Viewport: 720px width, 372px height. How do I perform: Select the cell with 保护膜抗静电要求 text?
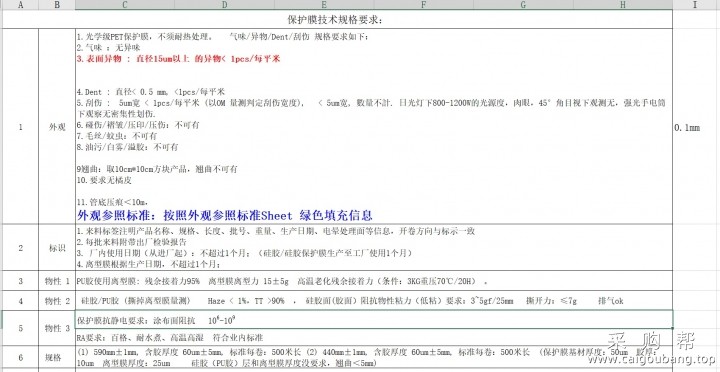pos(374,320)
